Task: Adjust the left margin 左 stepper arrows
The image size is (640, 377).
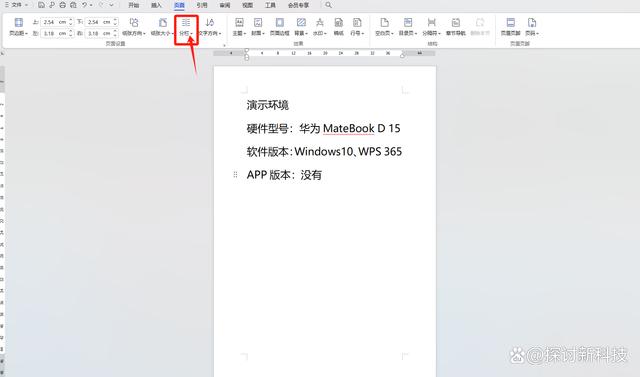Action: 71,33
